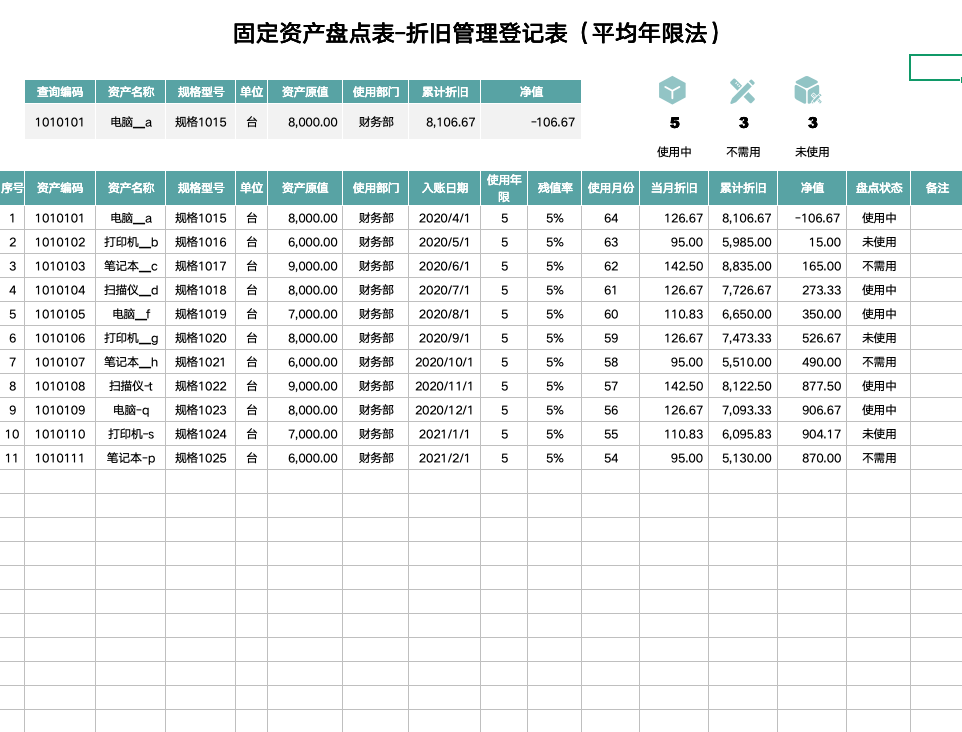Select the 入账日期 column header
This screenshot has height=732, width=962.
(444, 188)
